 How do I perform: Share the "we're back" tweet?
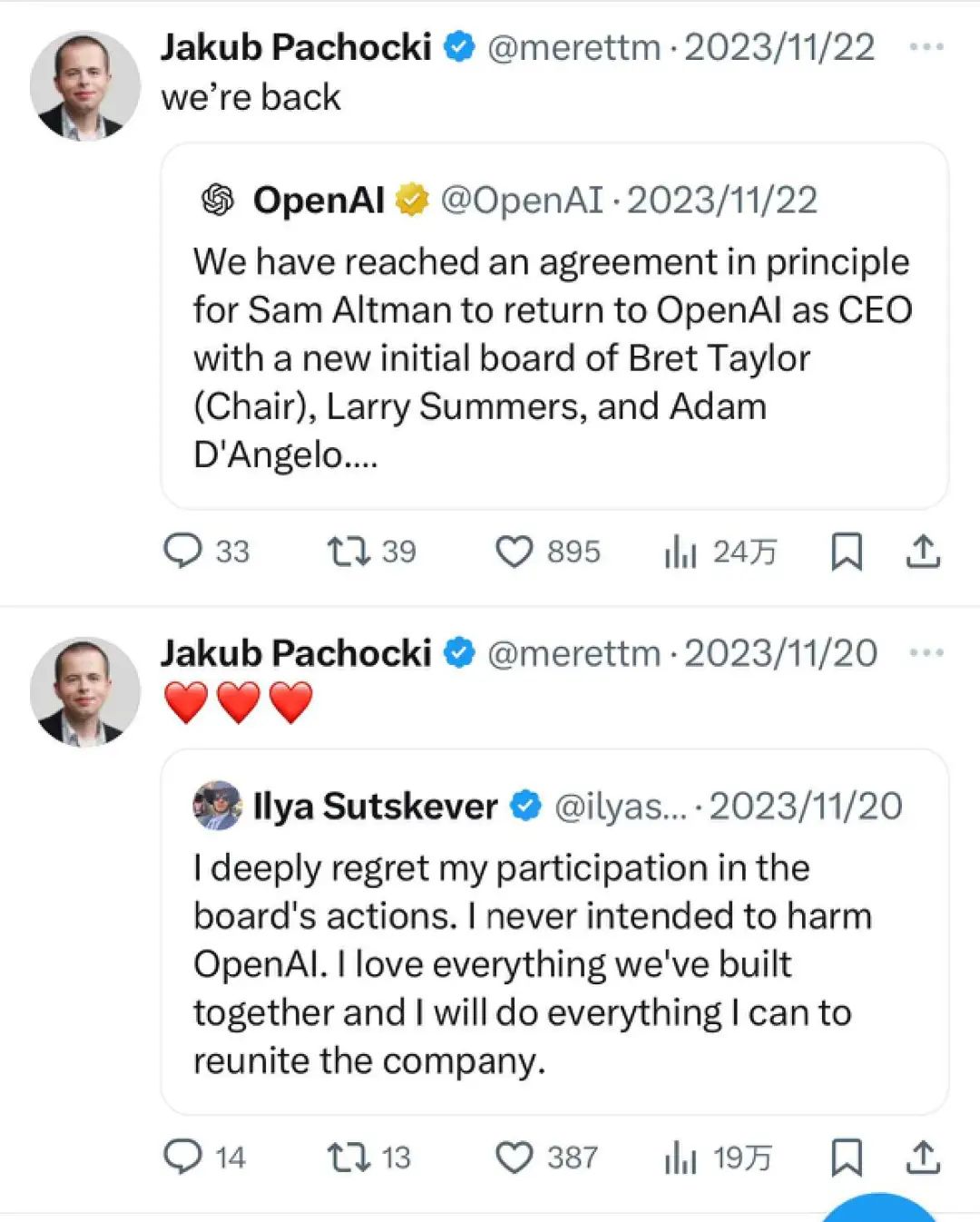(x=923, y=551)
